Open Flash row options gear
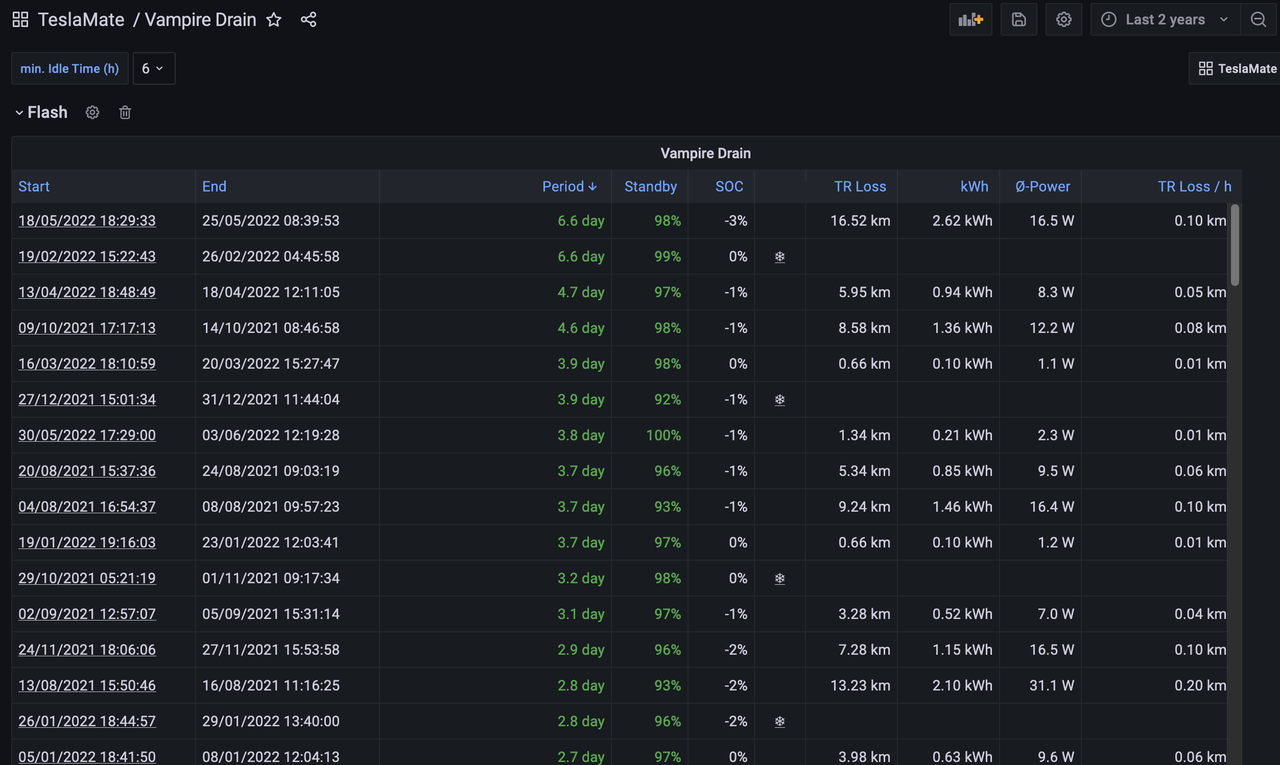Screen dimensions: 1280x765 tap(92, 113)
